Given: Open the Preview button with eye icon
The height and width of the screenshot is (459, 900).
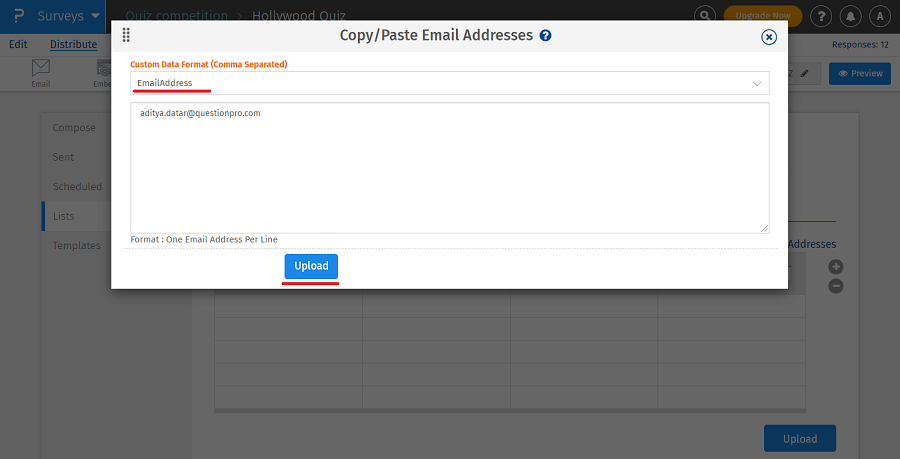Looking at the screenshot, I should (x=859, y=73).
